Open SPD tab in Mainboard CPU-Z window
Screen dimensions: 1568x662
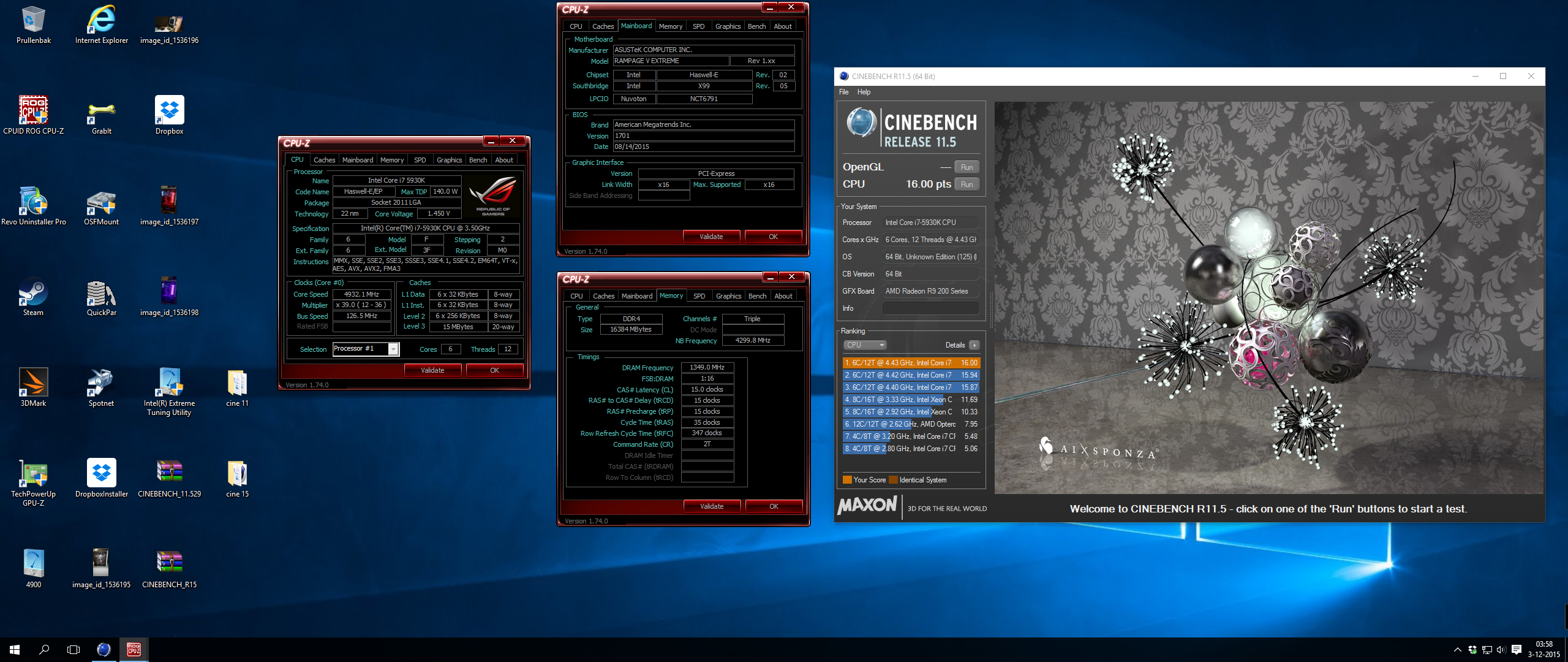coord(698,26)
